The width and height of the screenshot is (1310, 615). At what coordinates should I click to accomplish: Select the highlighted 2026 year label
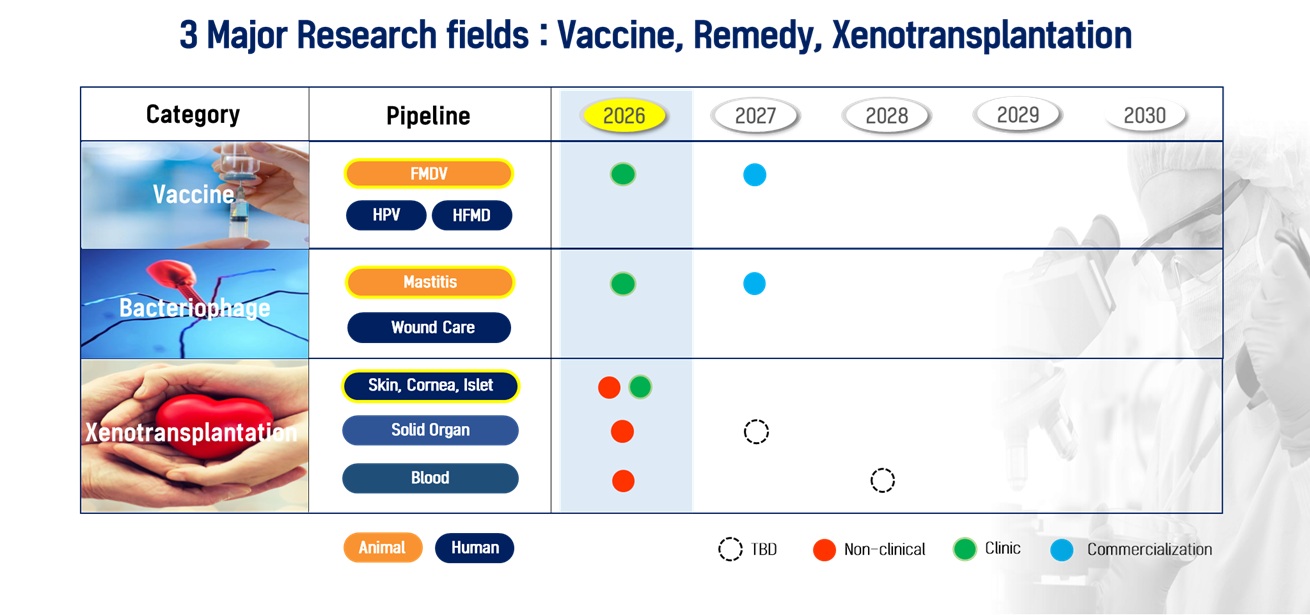point(624,116)
